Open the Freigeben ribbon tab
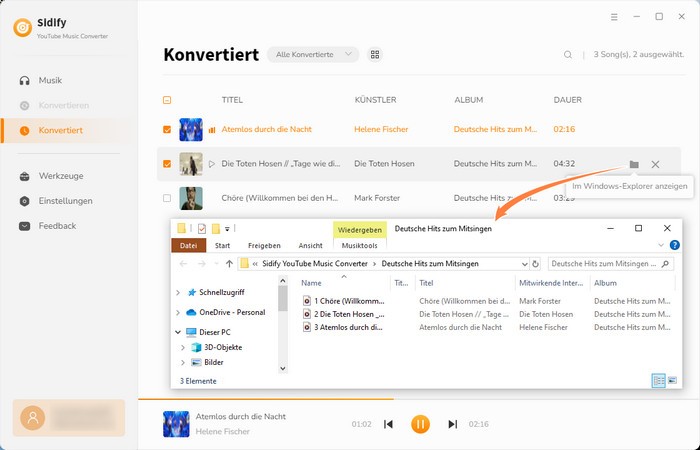700x450 pixels. pyautogui.click(x=264, y=246)
